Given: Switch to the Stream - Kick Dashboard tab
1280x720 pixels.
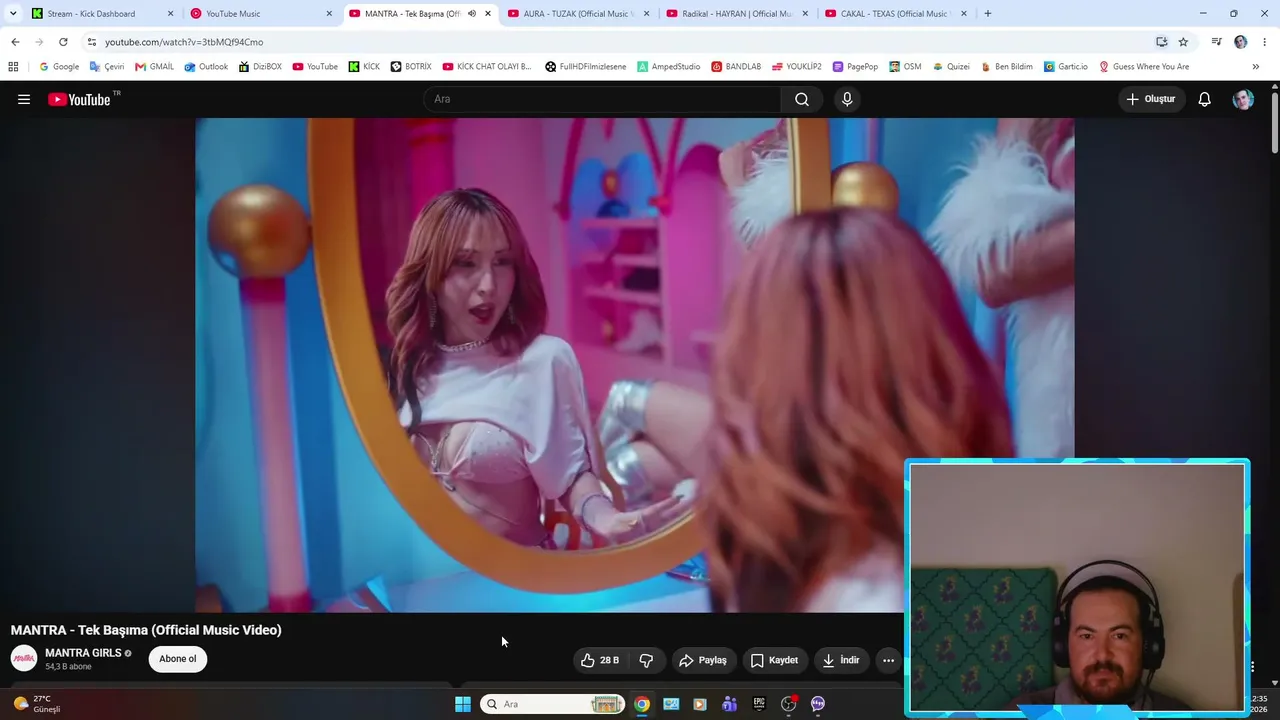Looking at the screenshot, I should click(x=103, y=14).
